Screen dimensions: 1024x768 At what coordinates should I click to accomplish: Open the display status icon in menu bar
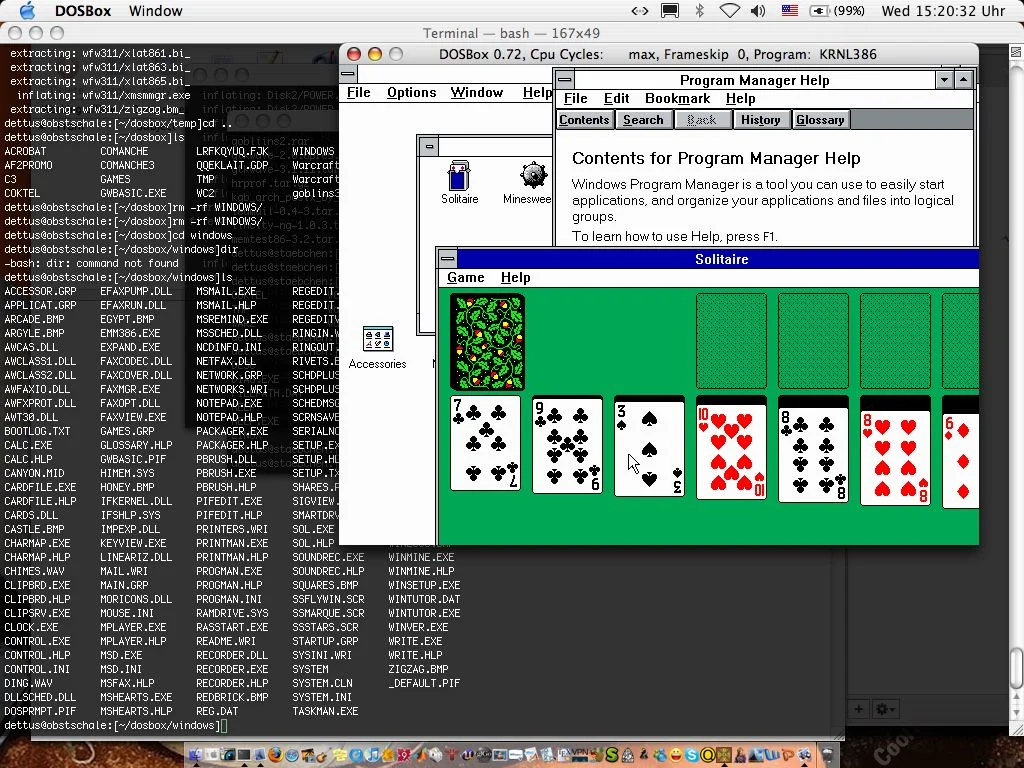pyautogui.click(x=669, y=10)
